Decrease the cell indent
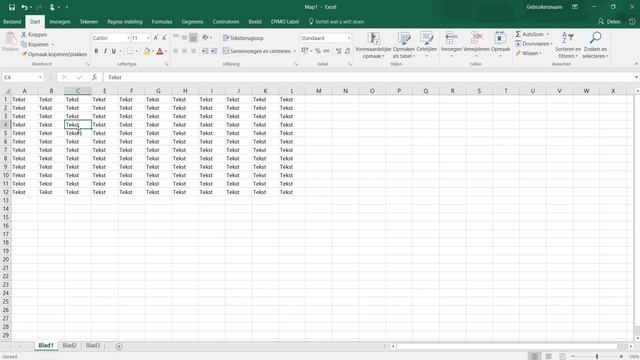The image size is (640, 360). point(205,51)
